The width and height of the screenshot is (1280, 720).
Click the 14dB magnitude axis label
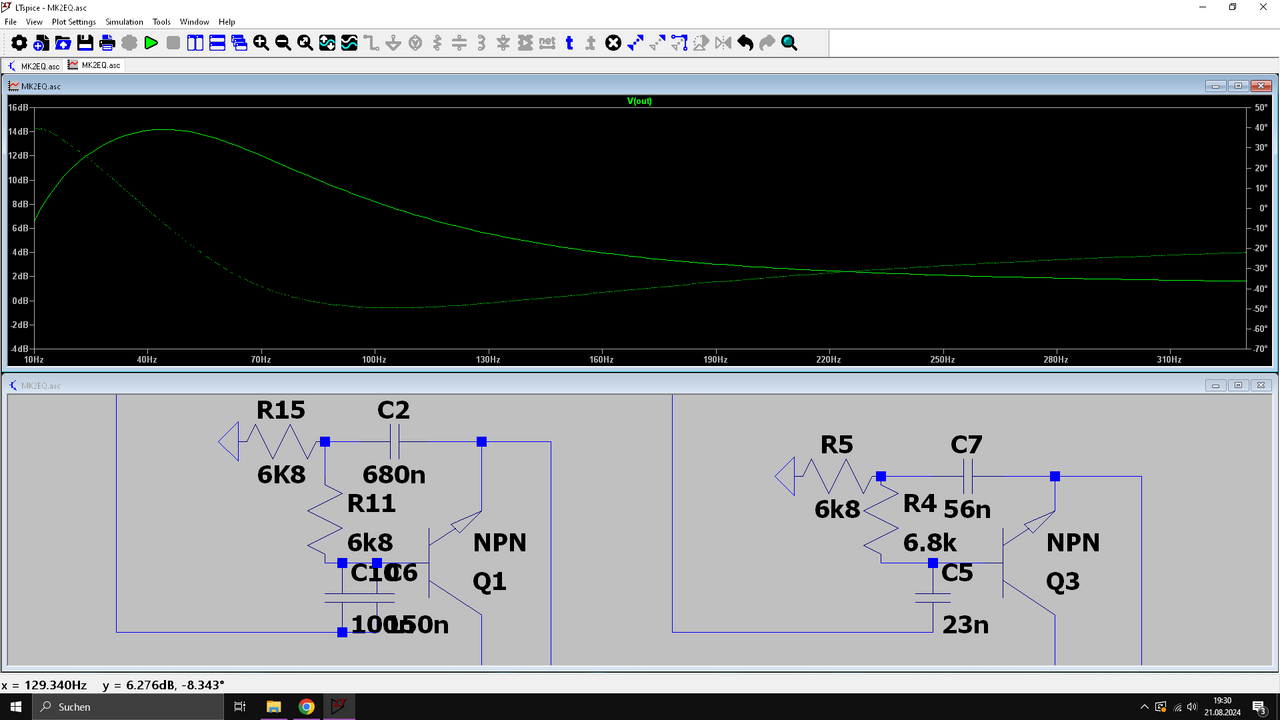click(18, 132)
